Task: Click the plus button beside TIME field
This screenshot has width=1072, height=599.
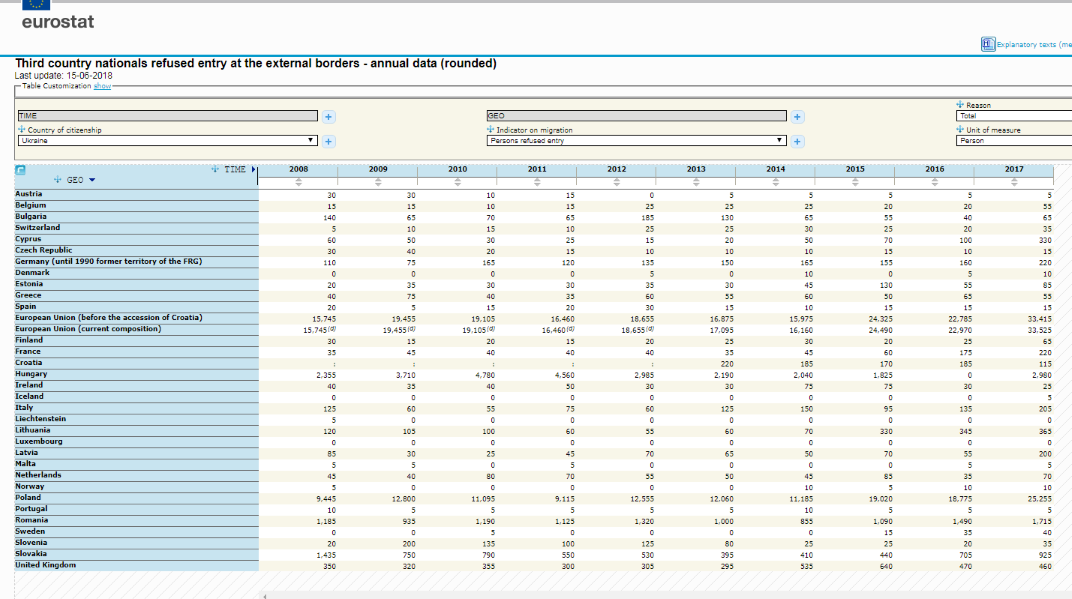Action: point(329,116)
